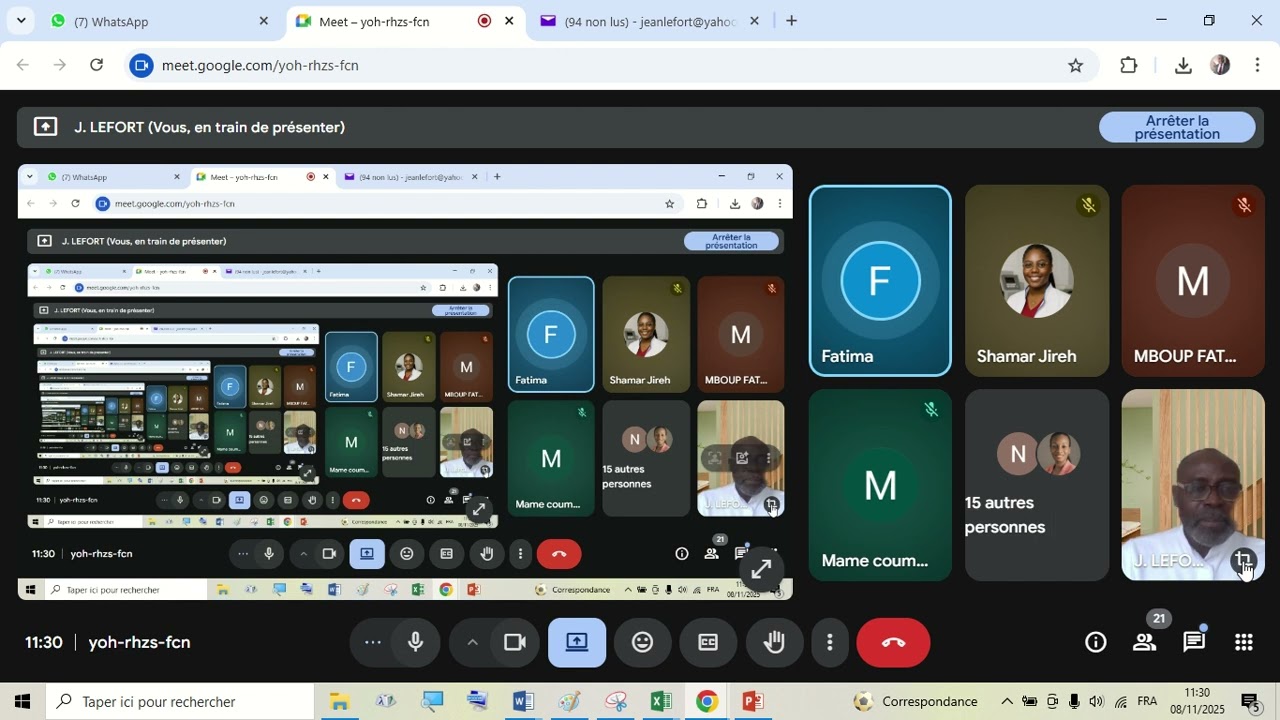This screenshot has height=720, width=1280.
Task: Open Windows notification center icon
Action: coord(1249,702)
